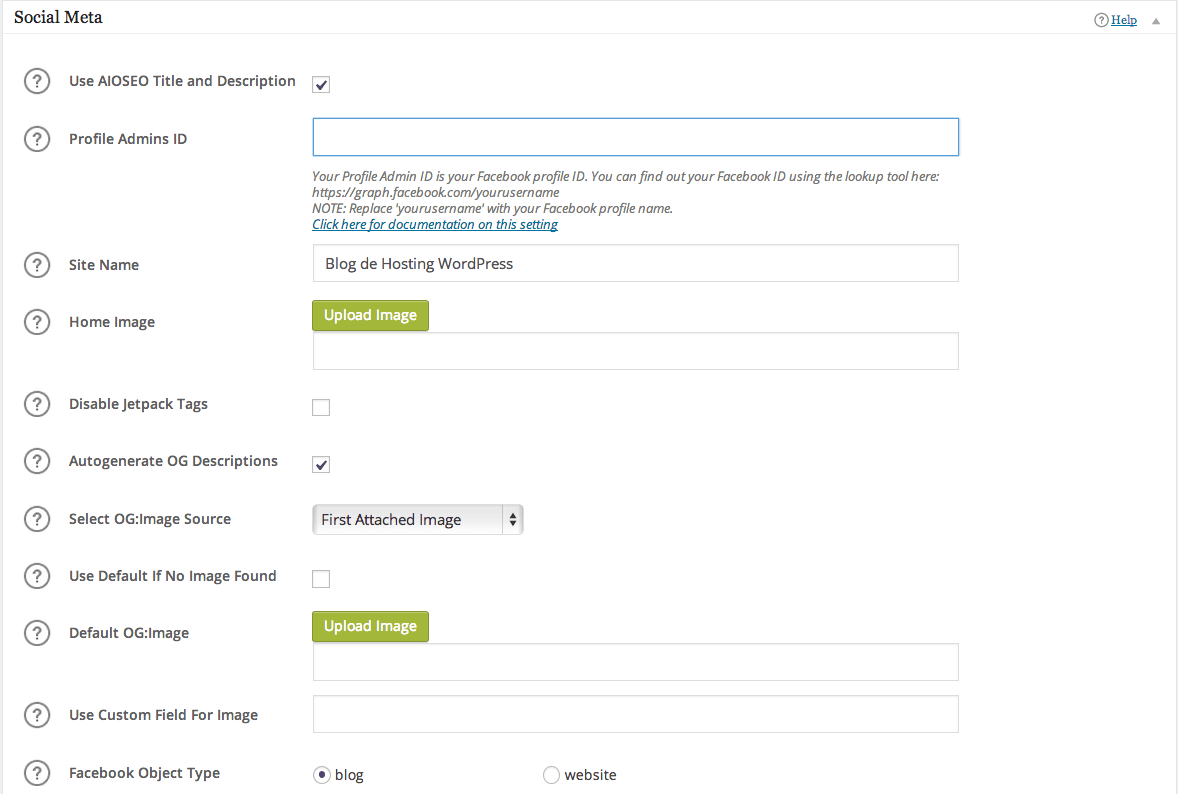Click help icon for Select OG:Image Source
Image resolution: width=1178 pixels, height=794 pixels.
coord(37,519)
